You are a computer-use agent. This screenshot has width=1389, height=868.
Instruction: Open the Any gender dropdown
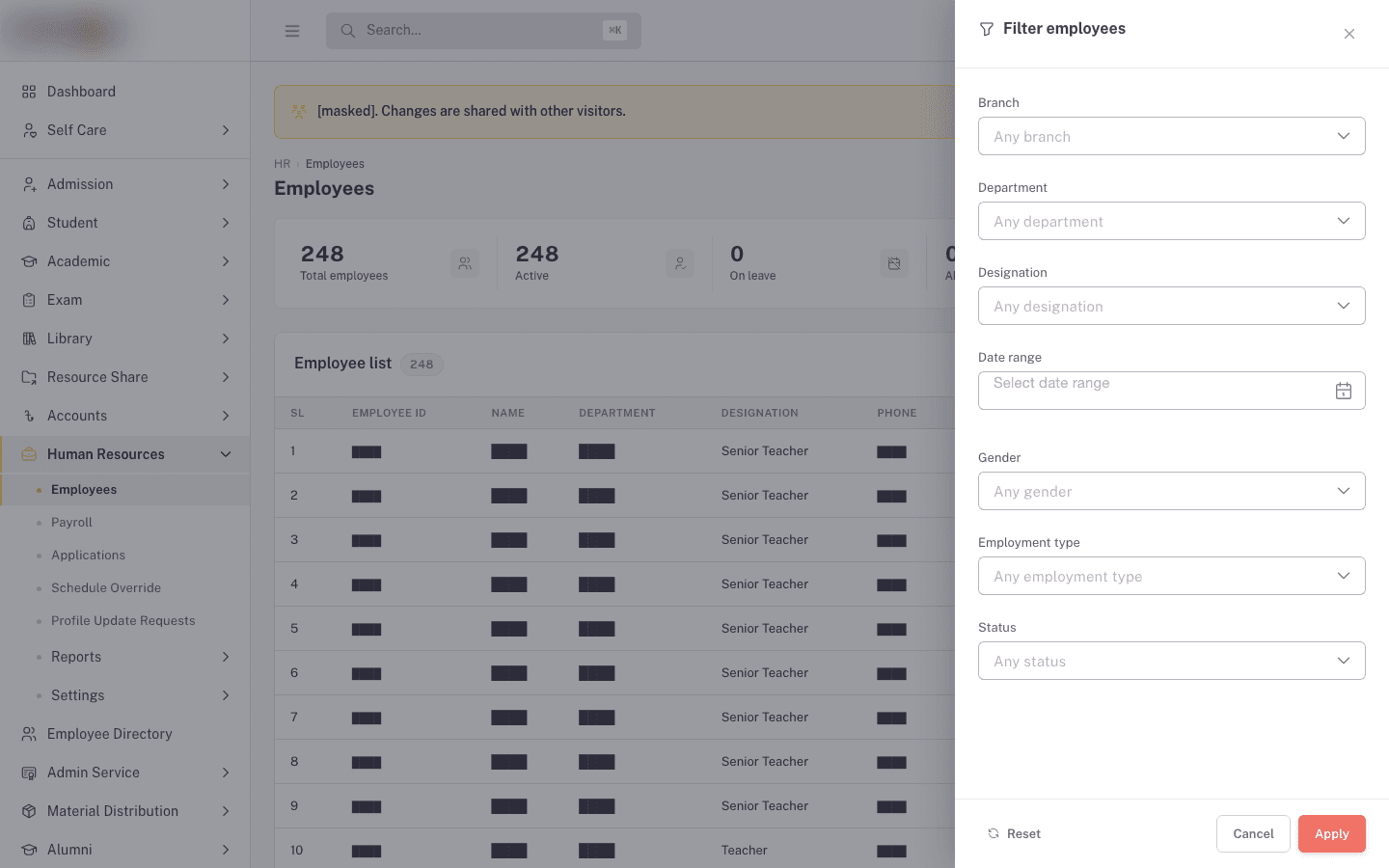(x=1172, y=491)
